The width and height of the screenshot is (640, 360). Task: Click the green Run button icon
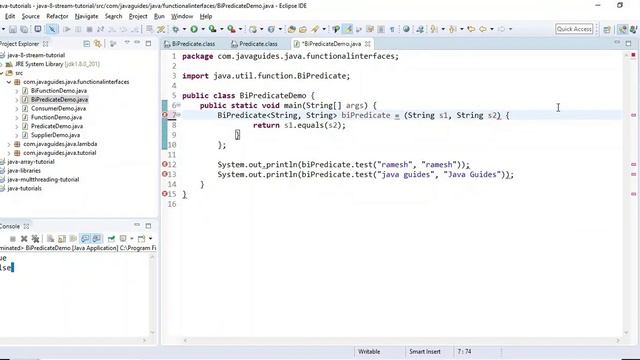194,29
